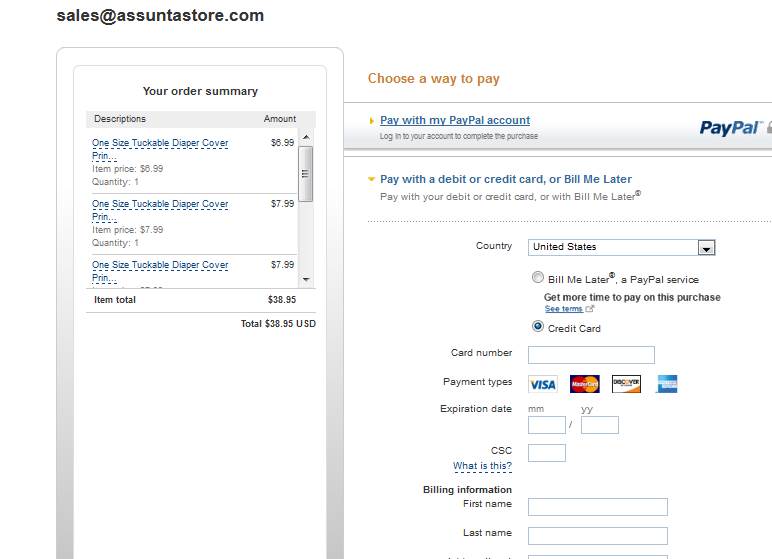772x559 pixels.
Task: Click the order summary scrollbar thumb
Action: [306, 173]
